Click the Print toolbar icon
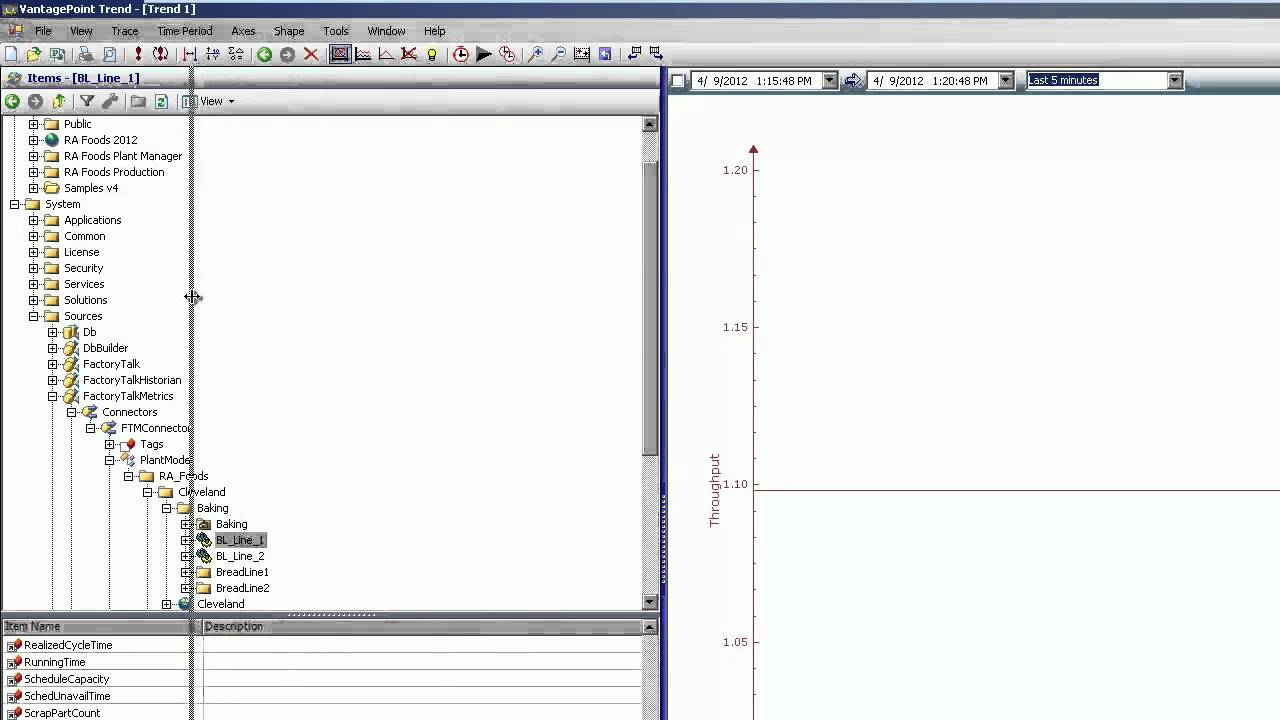Viewport: 1280px width, 720px height. coord(86,54)
